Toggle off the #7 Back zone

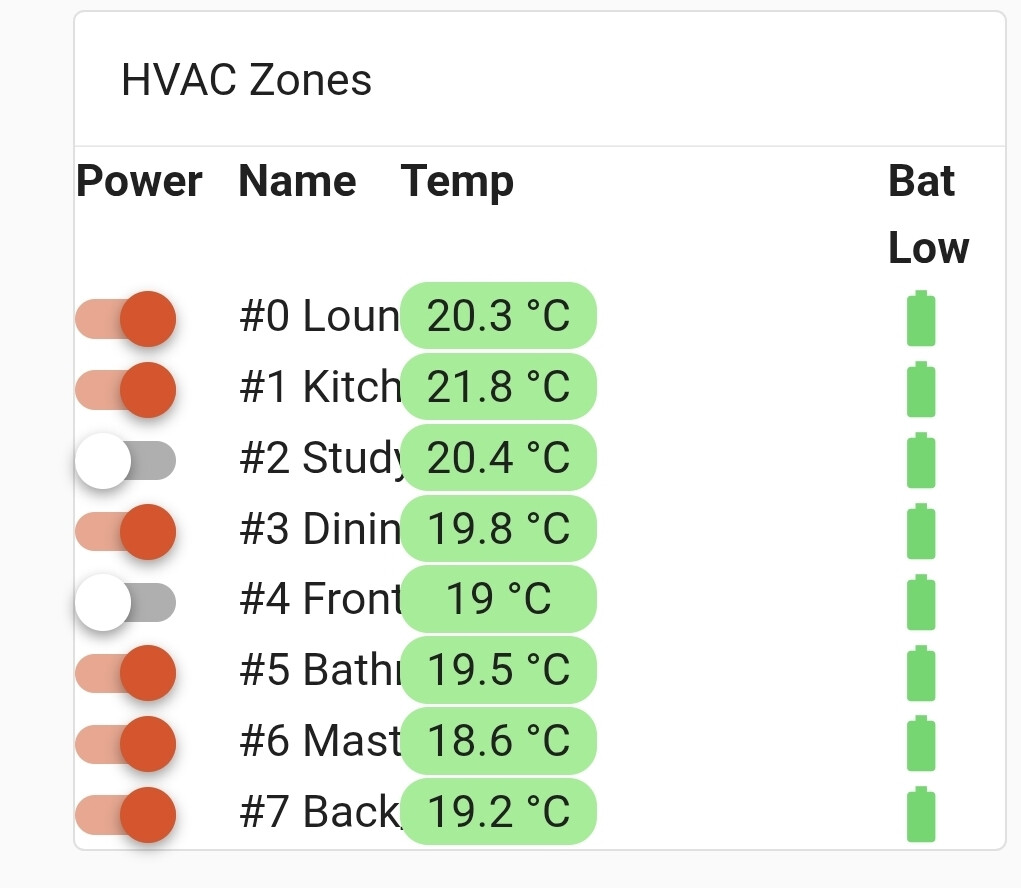(x=126, y=815)
